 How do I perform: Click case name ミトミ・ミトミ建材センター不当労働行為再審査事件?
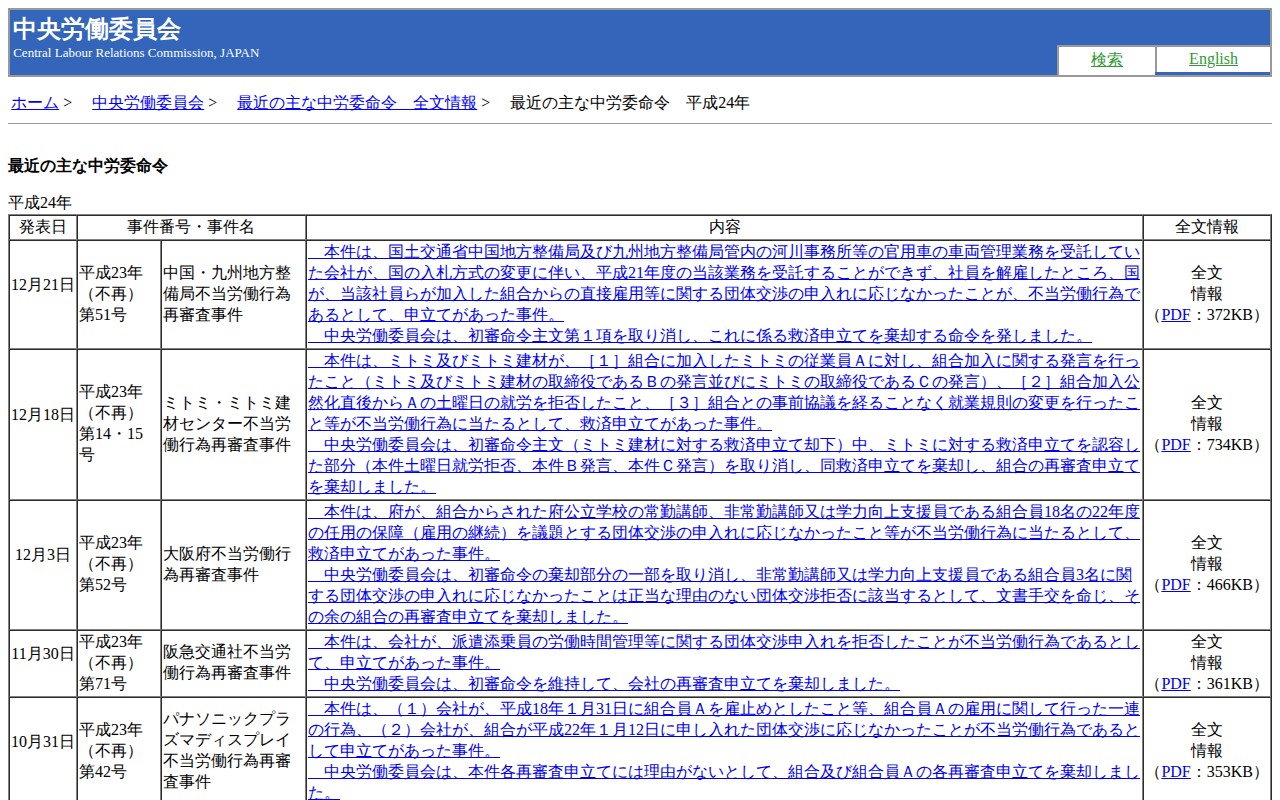[x=228, y=424]
